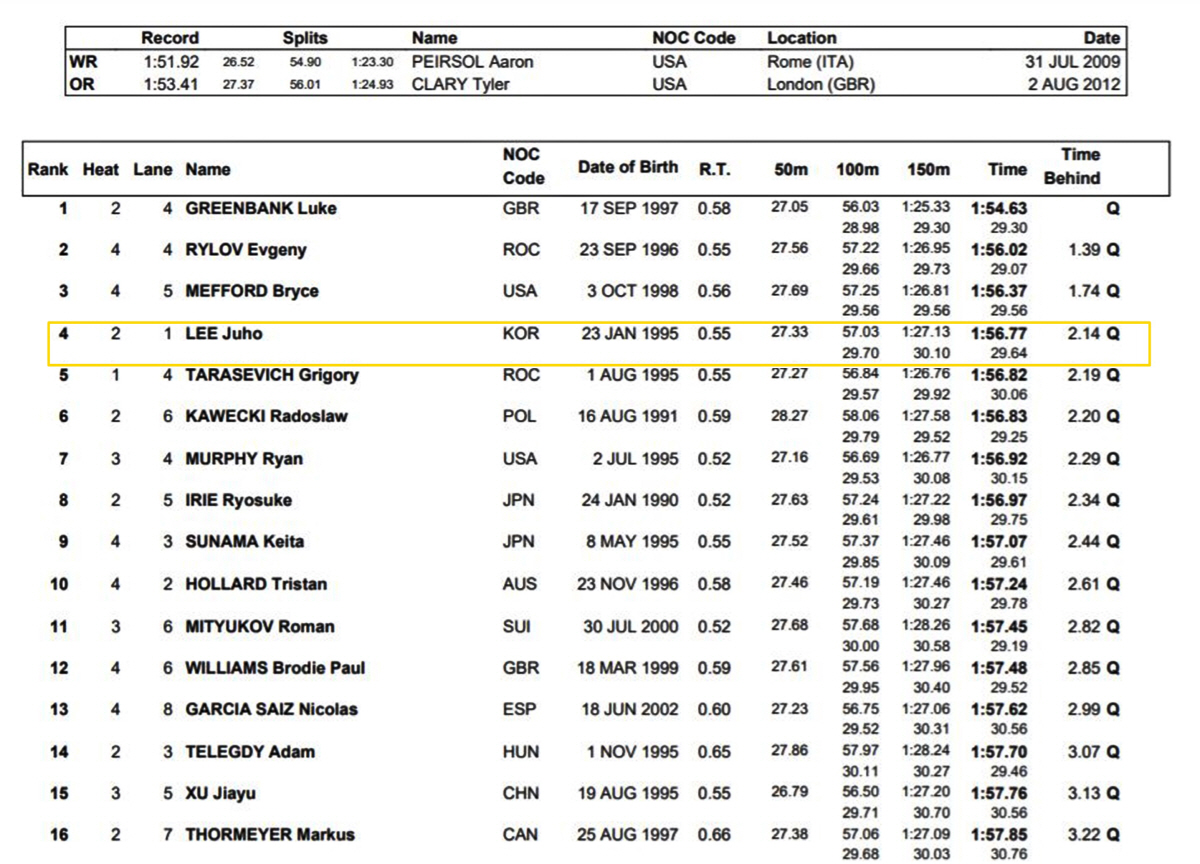Click birth date 23 JAN 1995
Screen dimensions: 1200x864
tap(629, 334)
